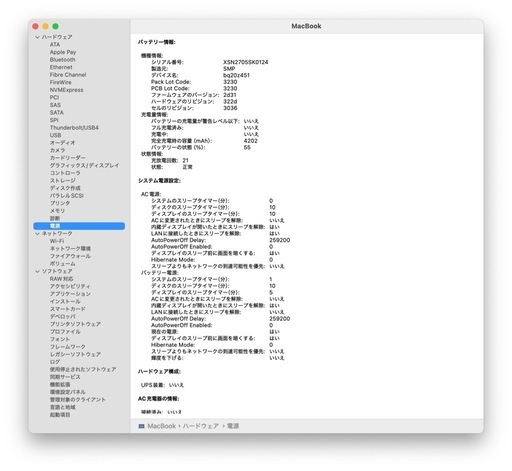Open ネットワーク環境 in sidebar
The height and width of the screenshot is (471, 512).
tap(70, 249)
